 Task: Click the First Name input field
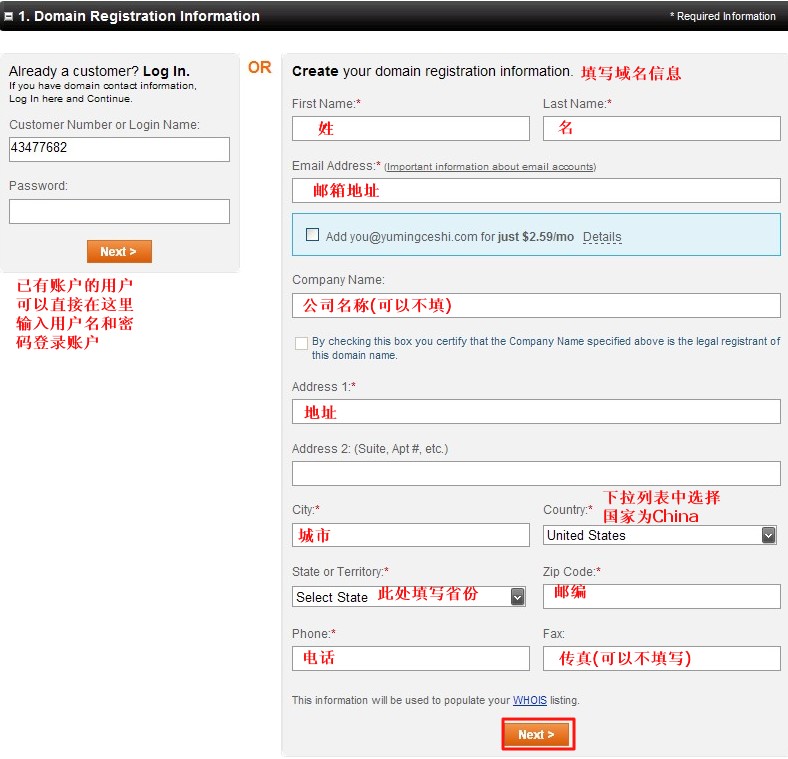[x=410, y=128]
